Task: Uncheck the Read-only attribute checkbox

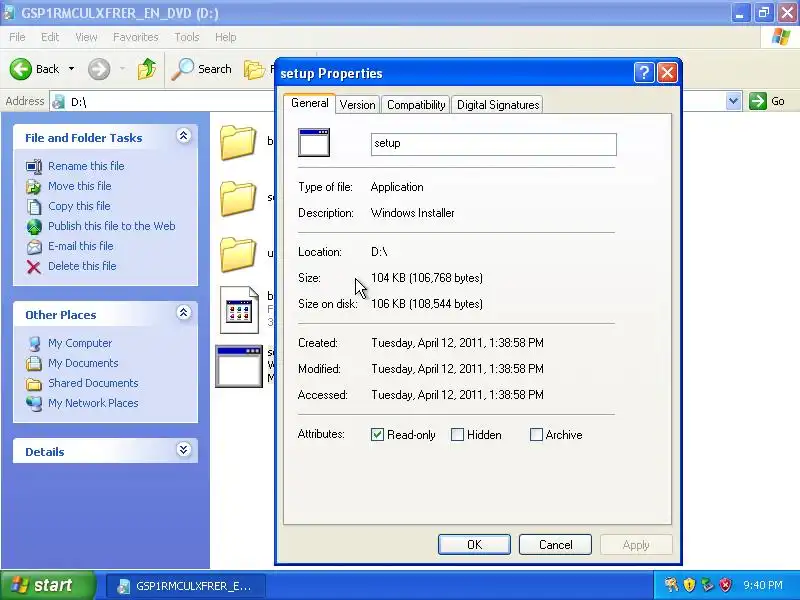Action: pyautogui.click(x=377, y=435)
